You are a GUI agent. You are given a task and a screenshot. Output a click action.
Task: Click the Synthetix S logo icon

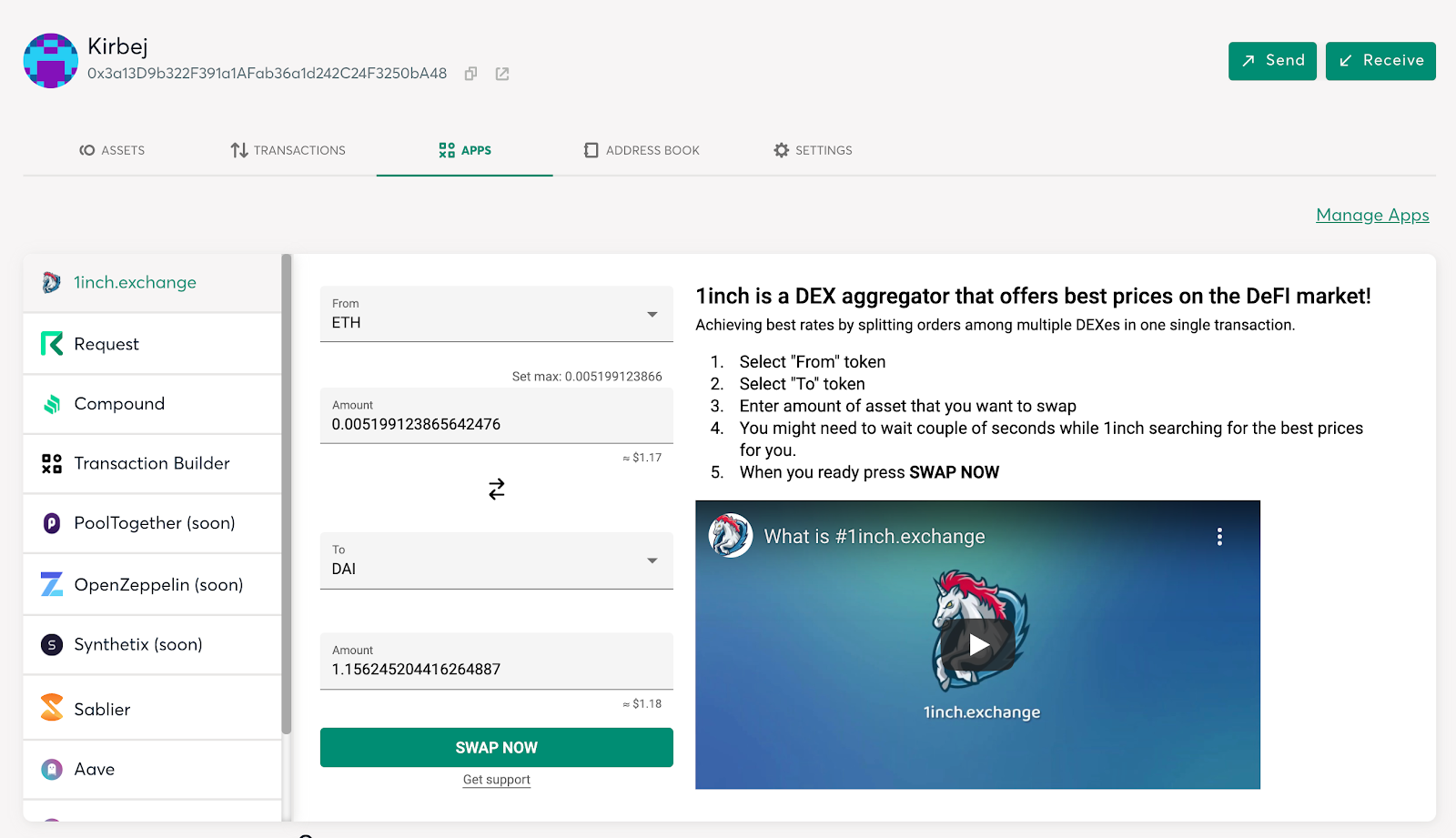click(52, 645)
